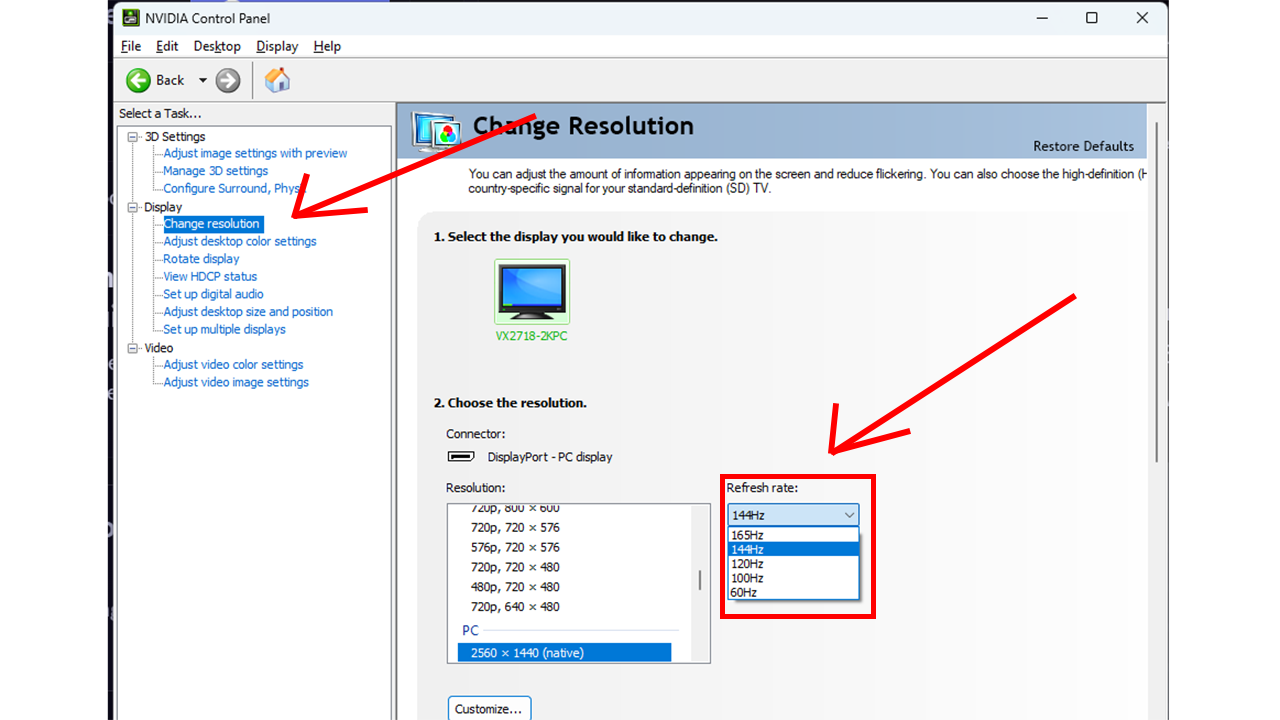Select 720p, 640 × 480 resolution
This screenshot has width=1280, height=720.
[515, 607]
